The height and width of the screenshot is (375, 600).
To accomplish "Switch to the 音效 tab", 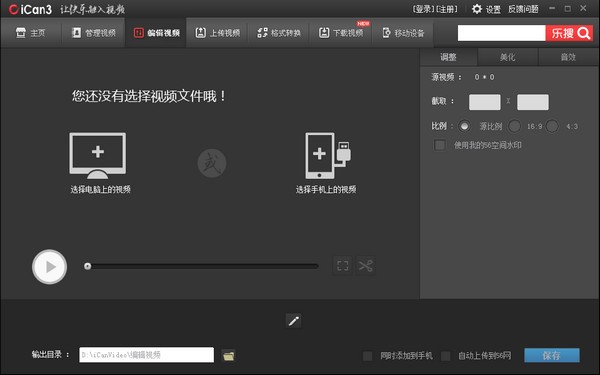I will point(569,57).
